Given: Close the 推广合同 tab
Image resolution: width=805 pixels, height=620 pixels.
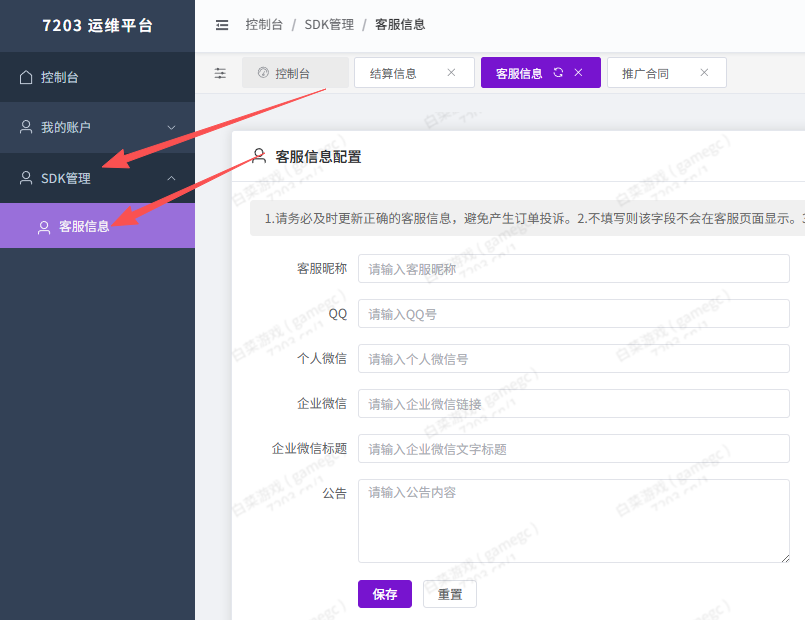Looking at the screenshot, I should pos(704,72).
